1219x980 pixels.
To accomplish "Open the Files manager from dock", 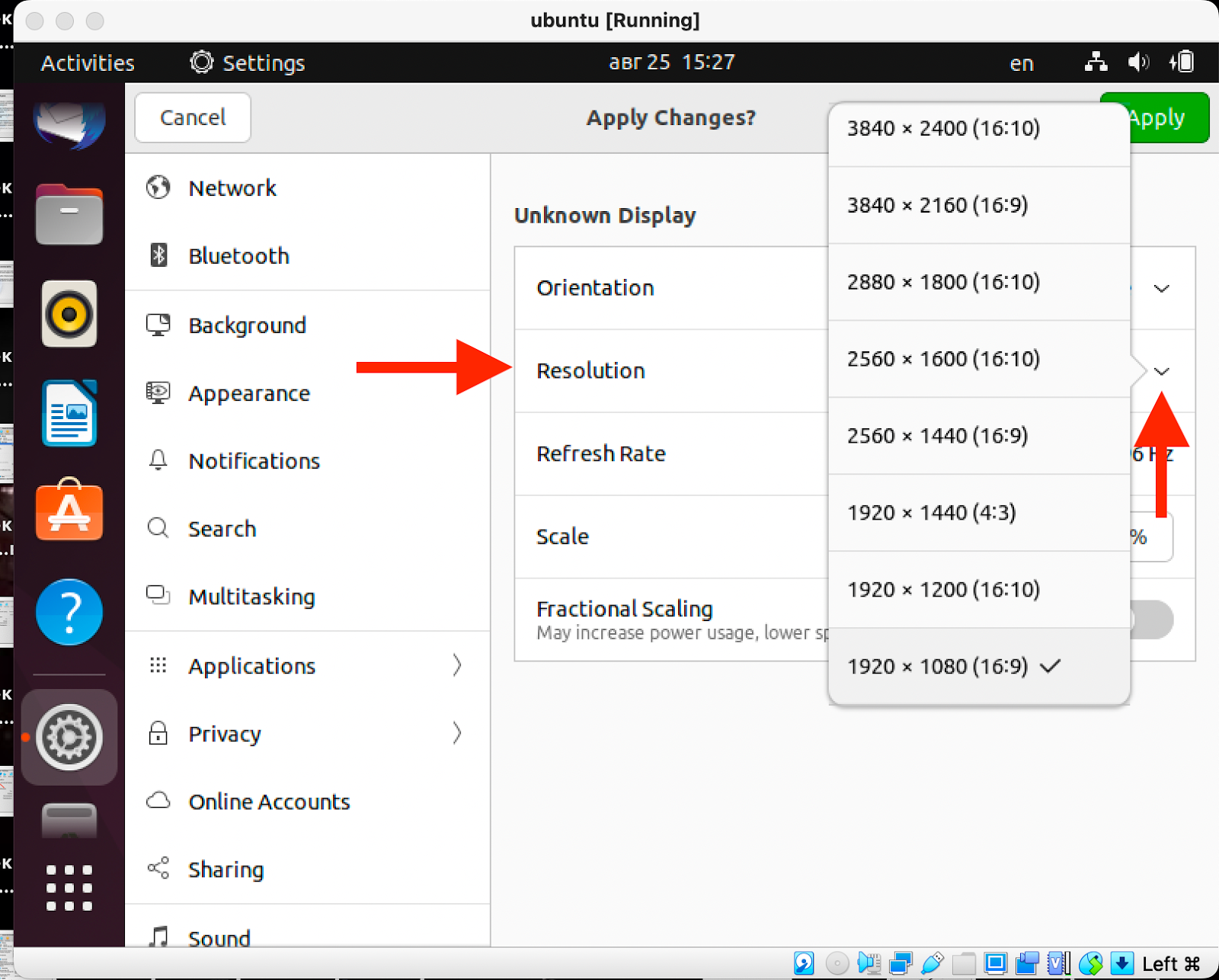I will coord(69,216).
